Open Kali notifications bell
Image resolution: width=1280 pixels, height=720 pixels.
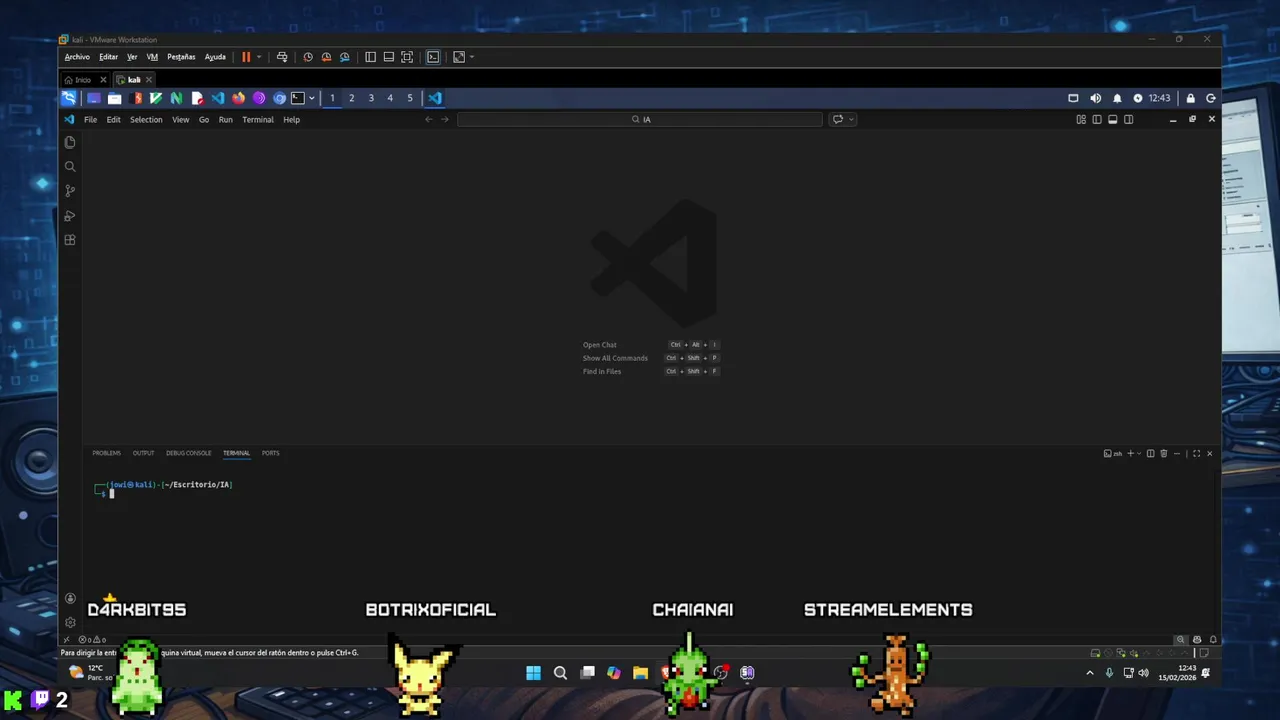(x=1117, y=98)
